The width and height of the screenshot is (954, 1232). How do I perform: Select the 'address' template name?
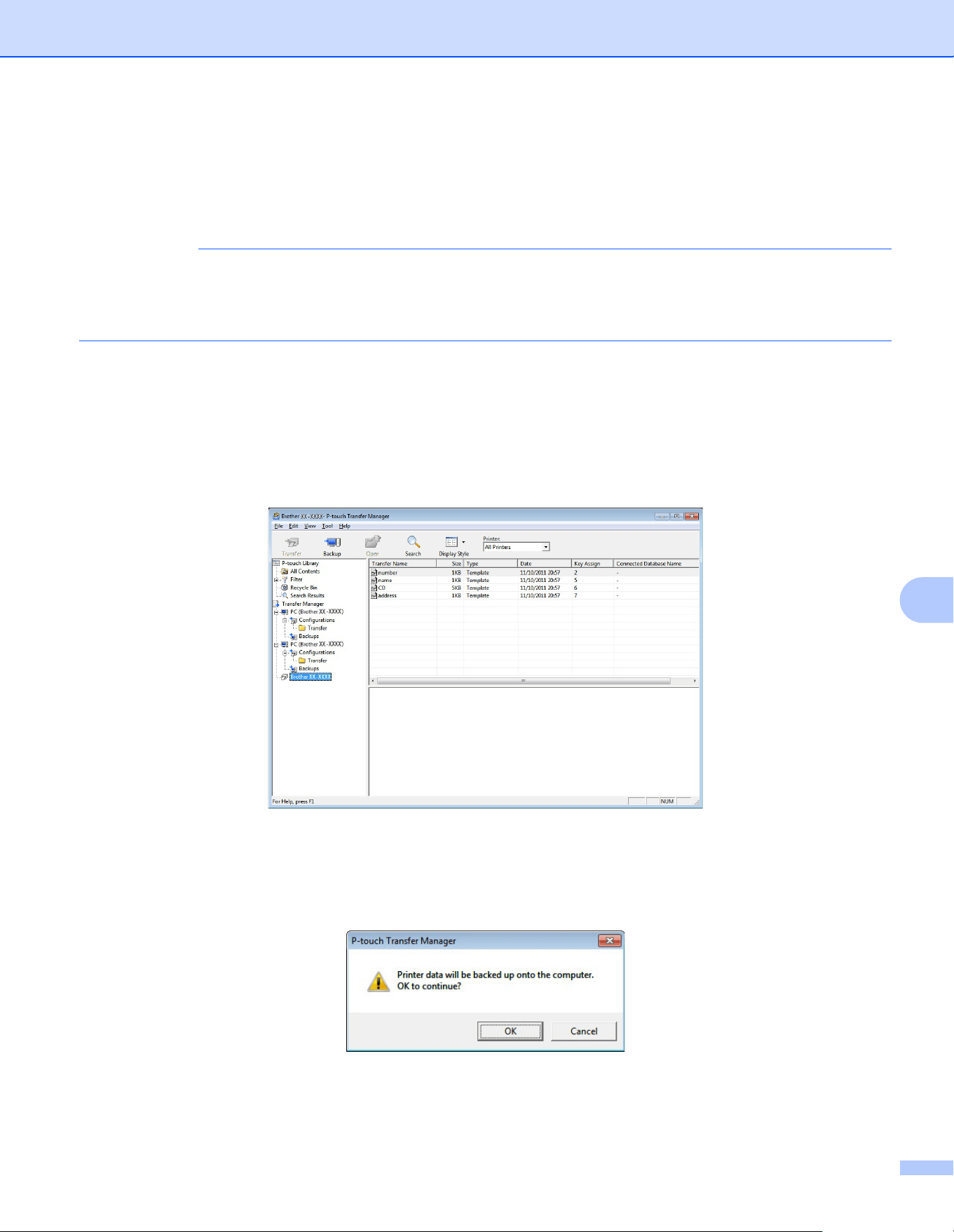click(x=387, y=595)
